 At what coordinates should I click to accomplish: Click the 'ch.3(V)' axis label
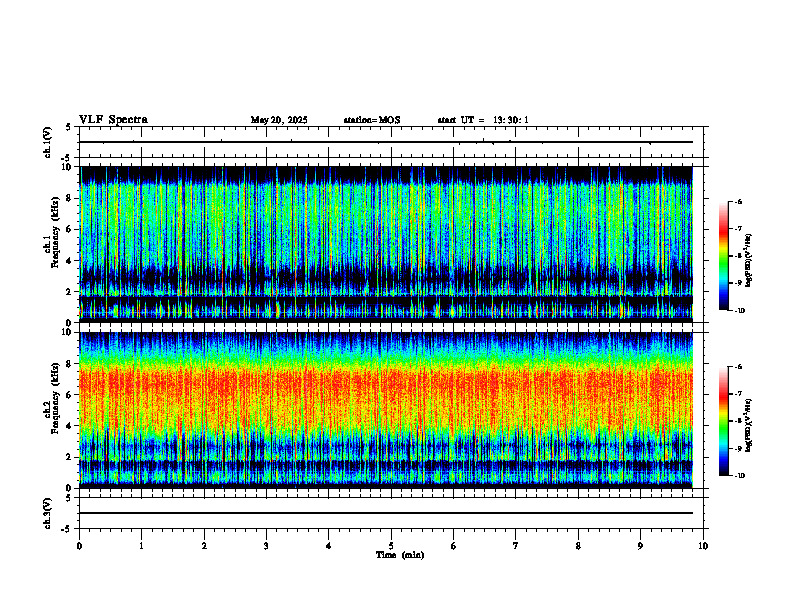tap(48, 514)
